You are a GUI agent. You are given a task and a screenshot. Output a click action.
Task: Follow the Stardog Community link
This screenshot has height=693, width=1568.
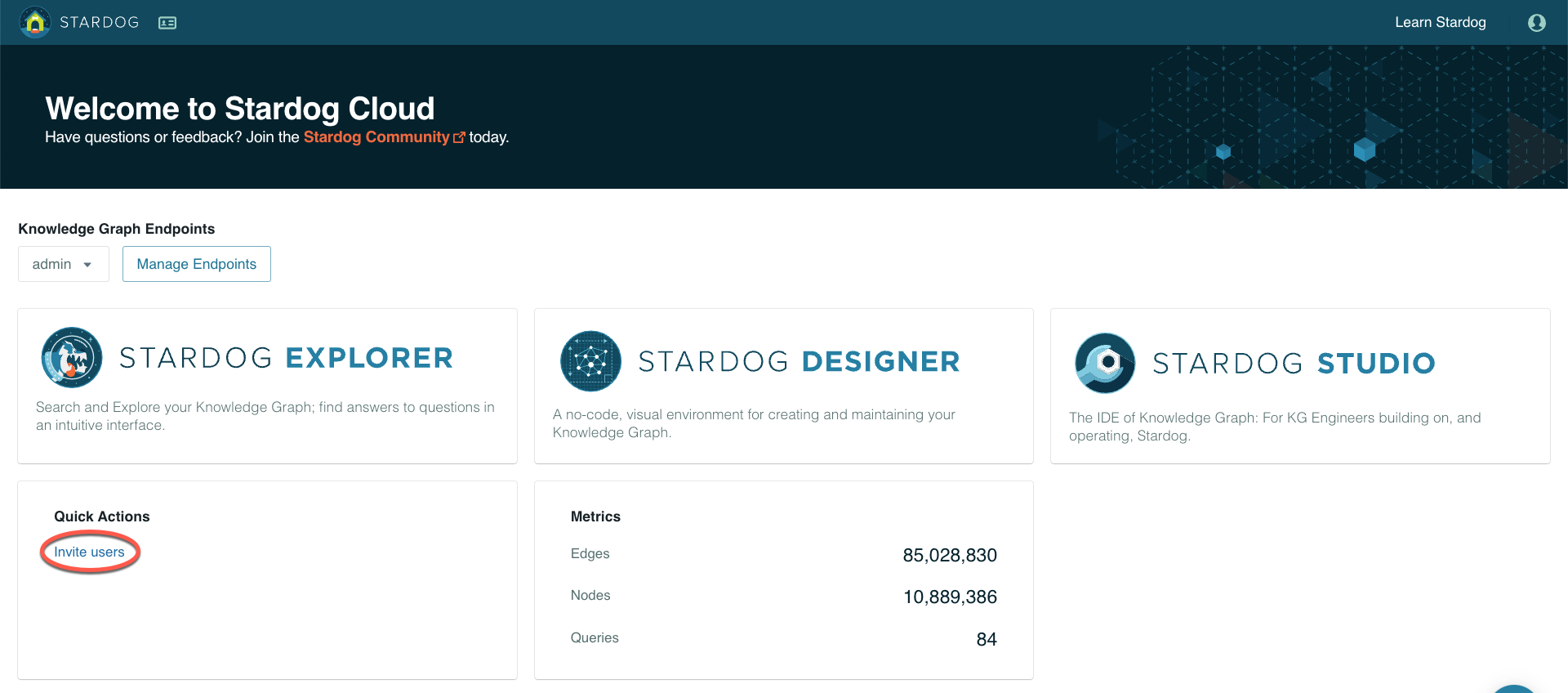(x=376, y=137)
